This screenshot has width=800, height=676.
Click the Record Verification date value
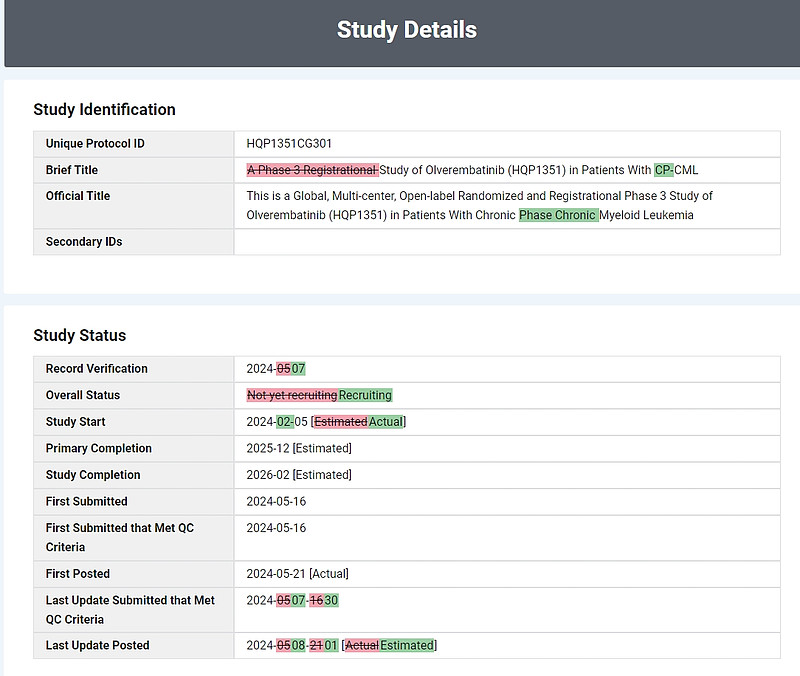coord(276,369)
